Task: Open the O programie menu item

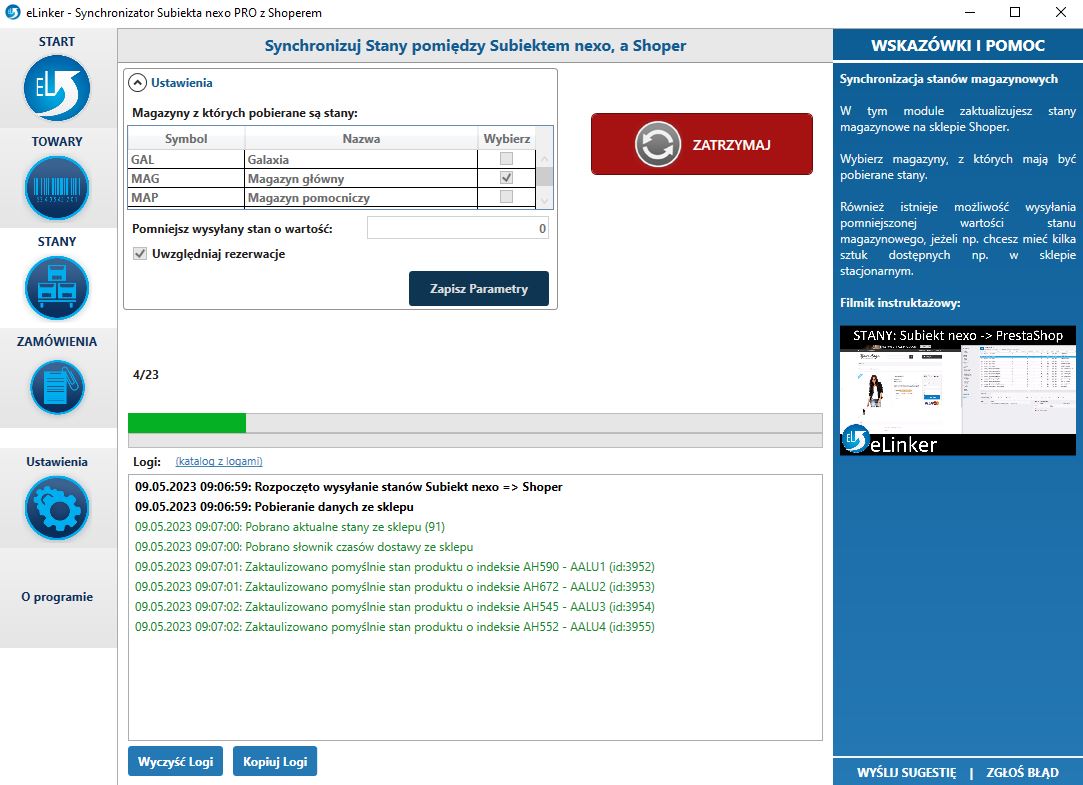Action: 57,597
